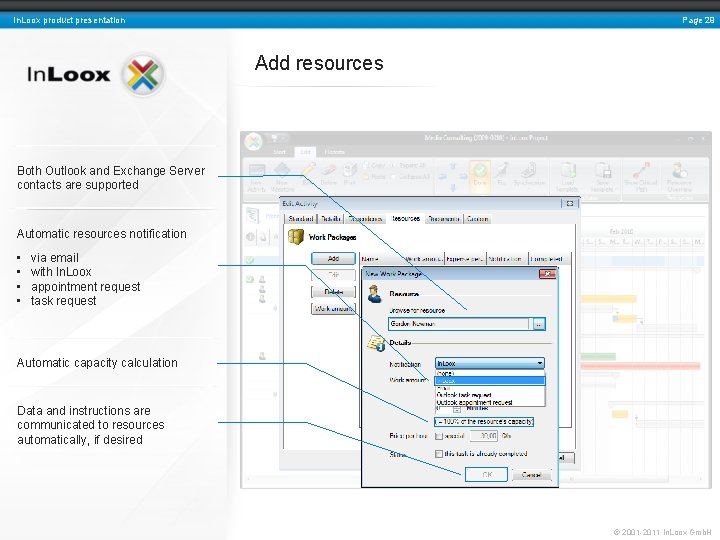Click the Delete work package button

tap(333, 292)
